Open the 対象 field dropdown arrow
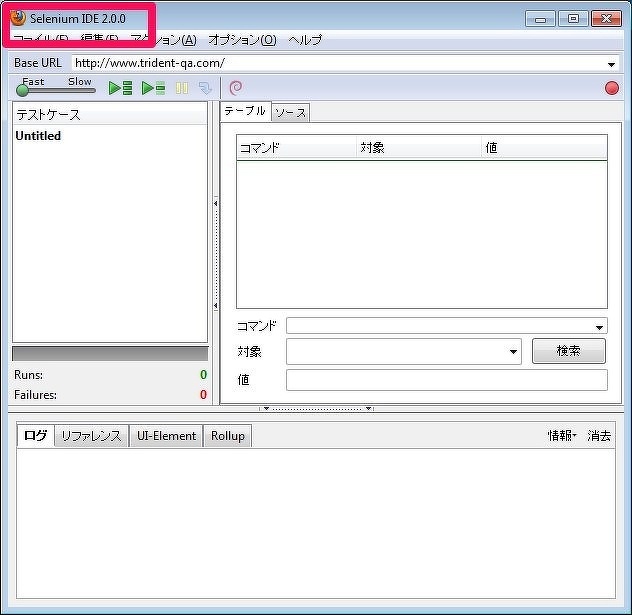This screenshot has width=632, height=615. (514, 352)
